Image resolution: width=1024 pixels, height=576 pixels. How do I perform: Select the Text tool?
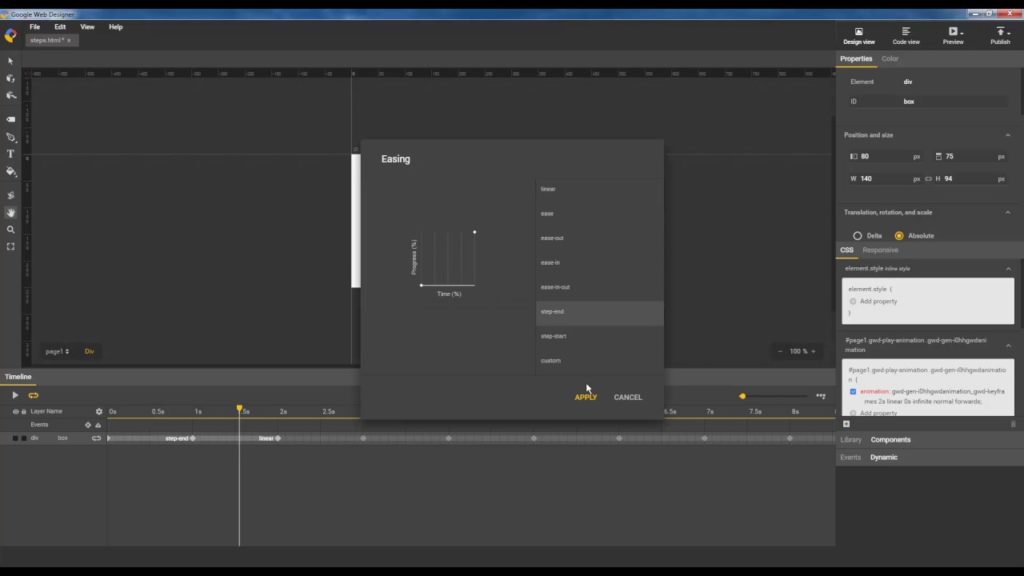tap(10, 154)
